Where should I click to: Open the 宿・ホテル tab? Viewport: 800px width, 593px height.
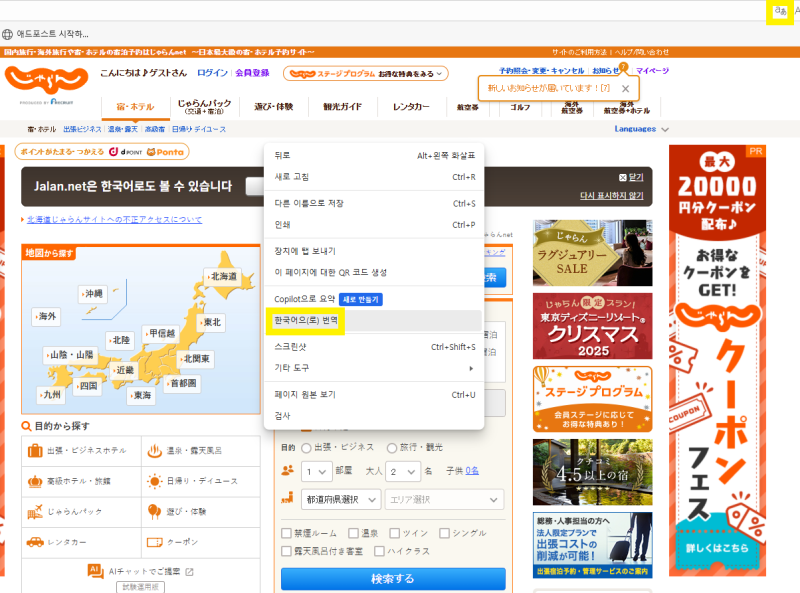click(135, 107)
